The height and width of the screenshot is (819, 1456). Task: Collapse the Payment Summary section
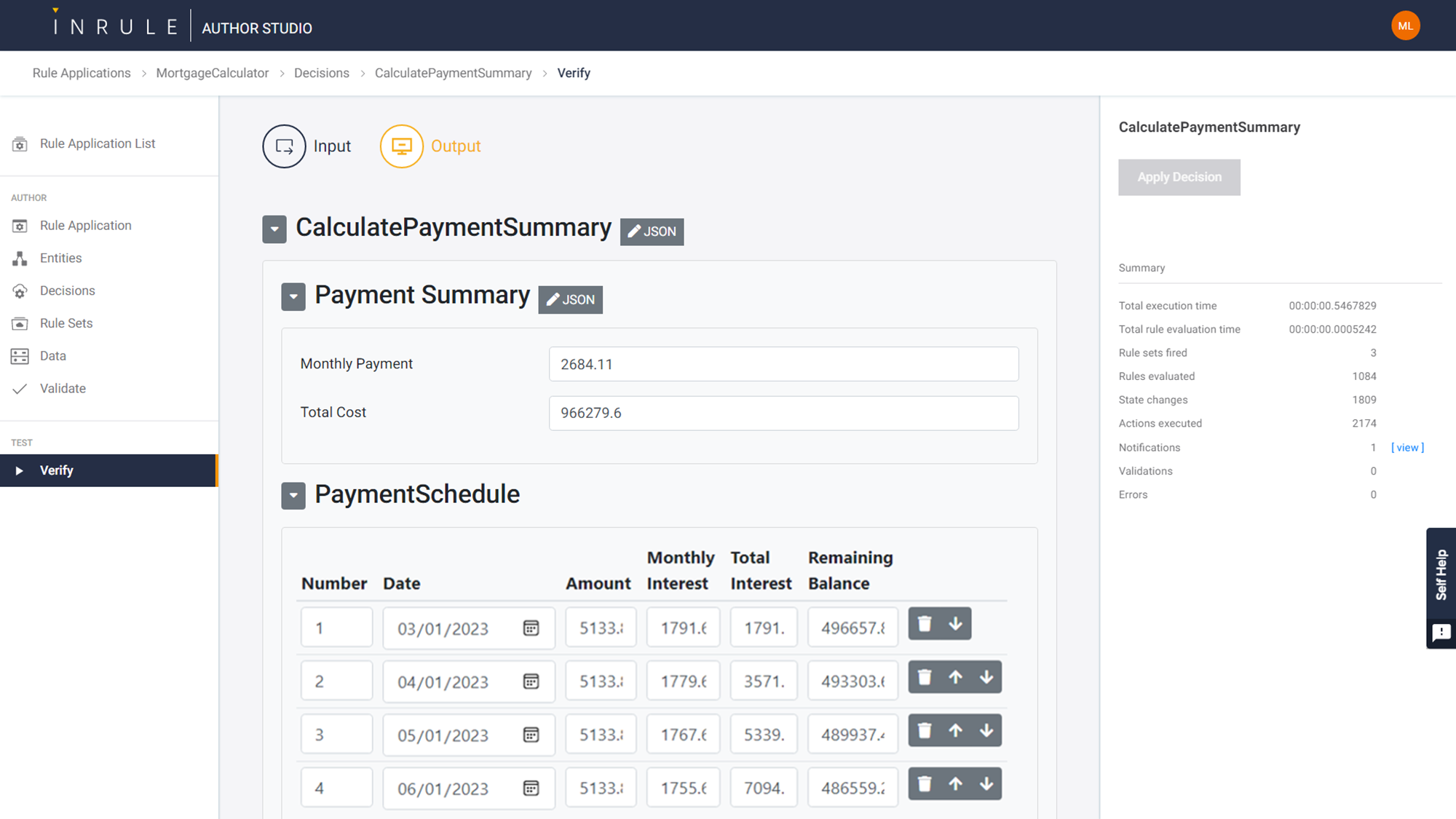(293, 297)
